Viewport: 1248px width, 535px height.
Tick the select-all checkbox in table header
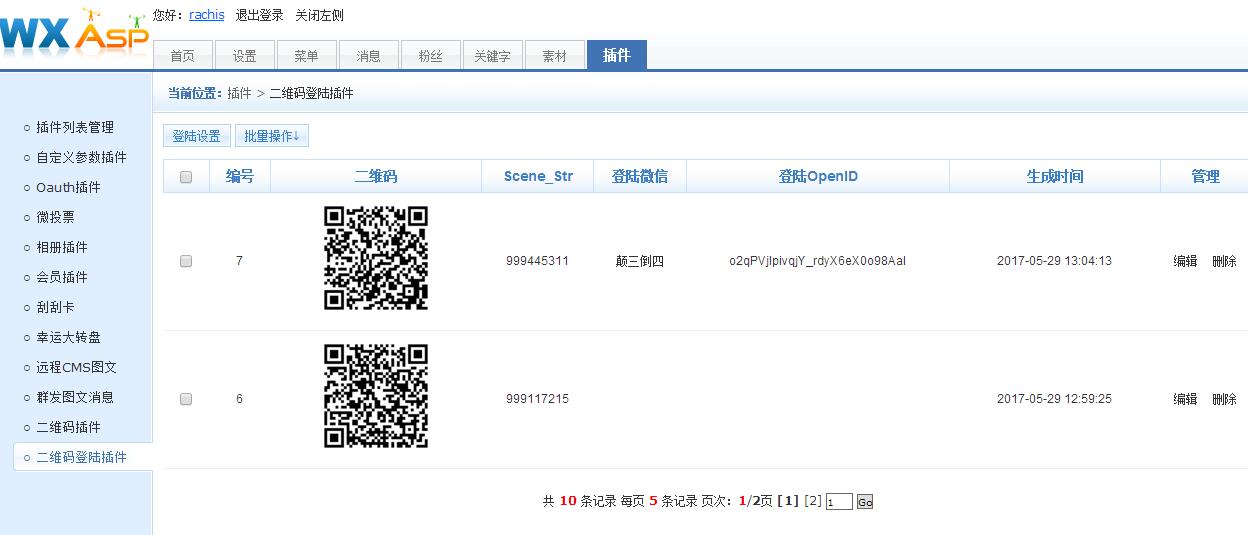(186, 177)
